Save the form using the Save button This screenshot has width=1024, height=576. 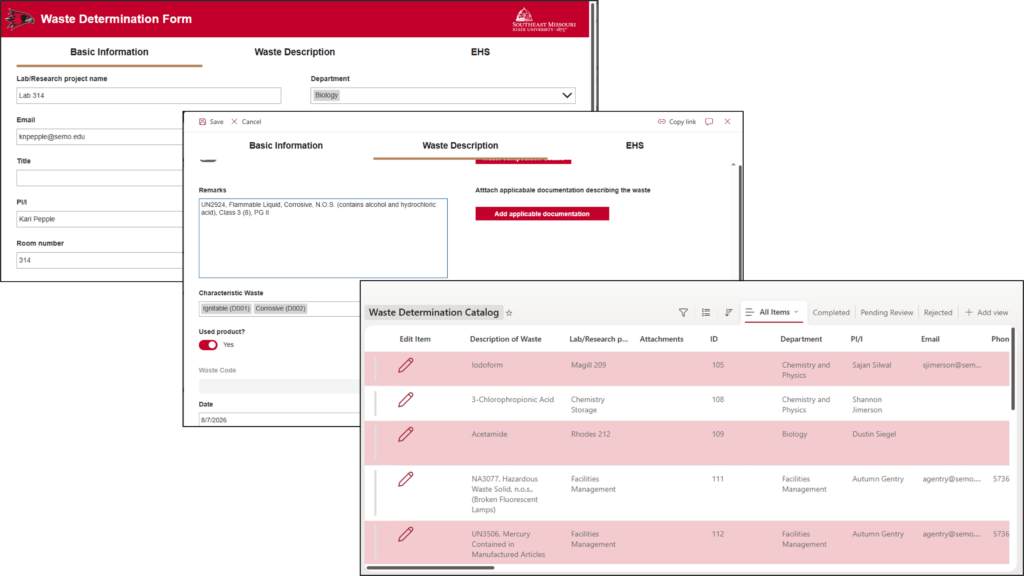(211, 121)
